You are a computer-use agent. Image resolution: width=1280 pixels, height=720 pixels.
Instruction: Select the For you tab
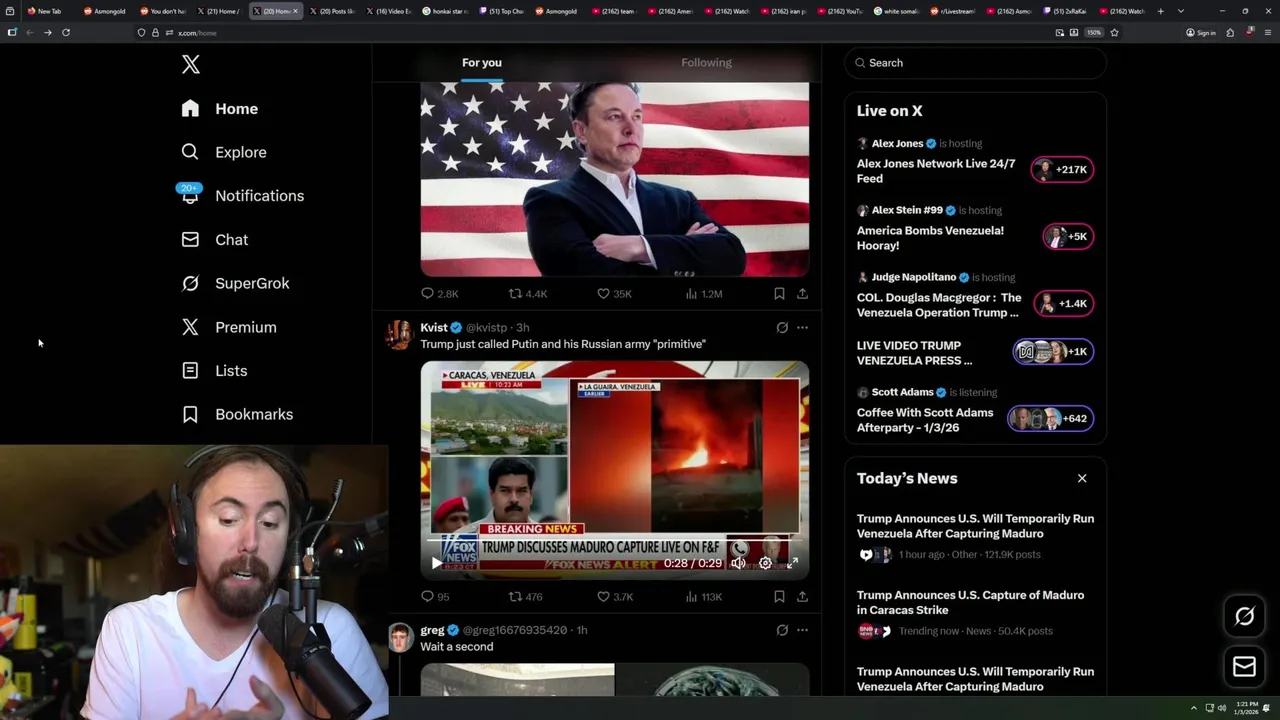(x=482, y=62)
